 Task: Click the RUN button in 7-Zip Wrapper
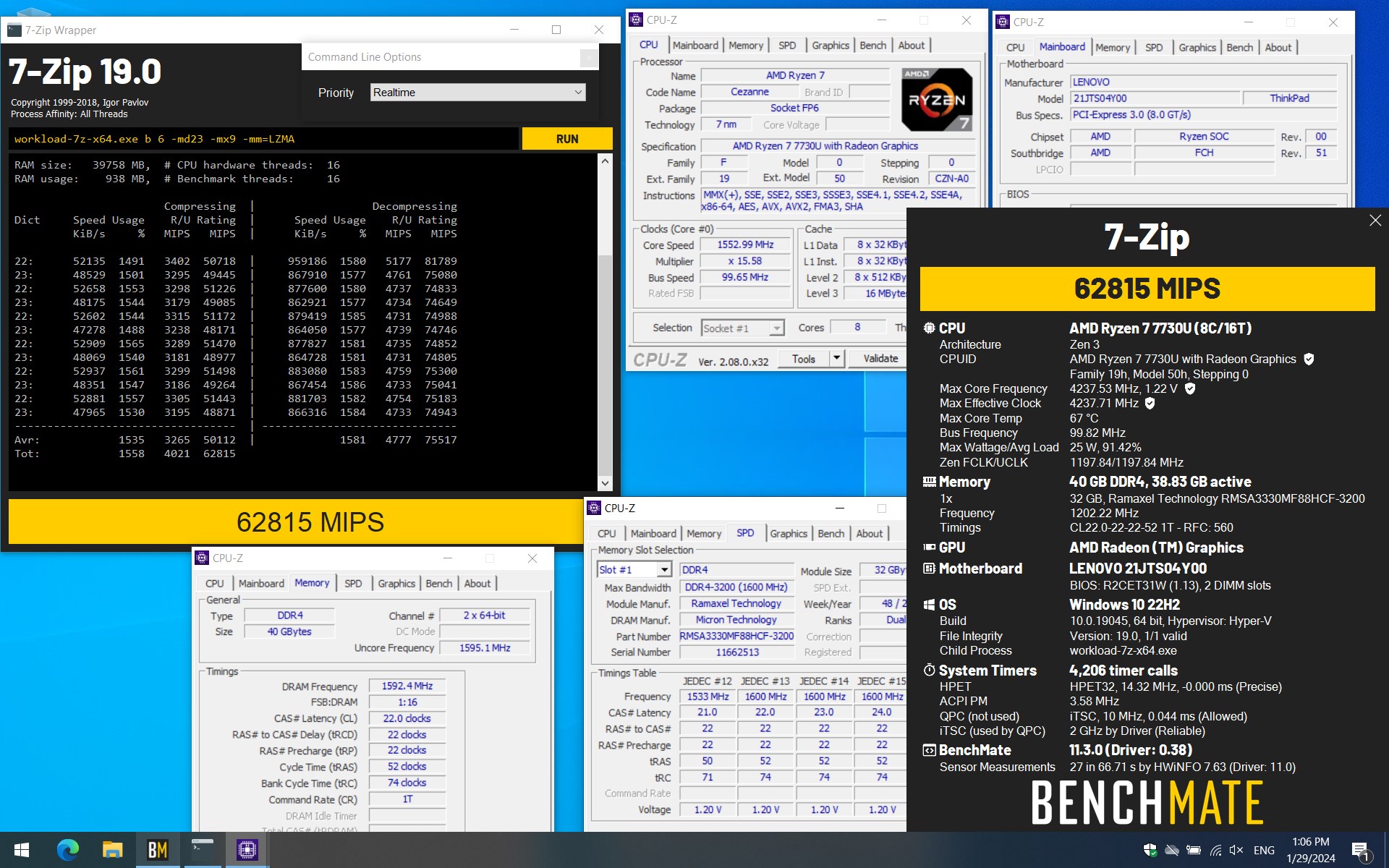tap(566, 139)
